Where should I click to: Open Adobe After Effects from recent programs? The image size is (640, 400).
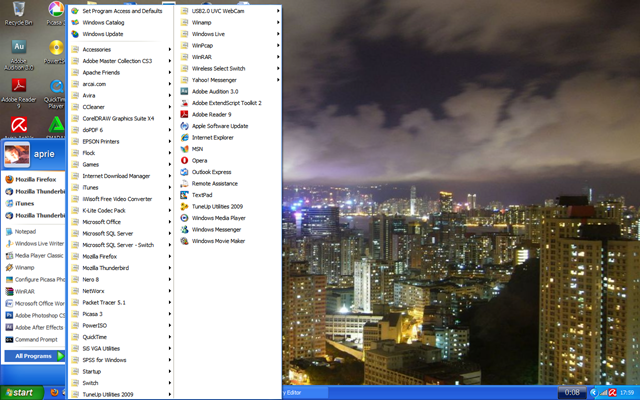click(x=34, y=327)
